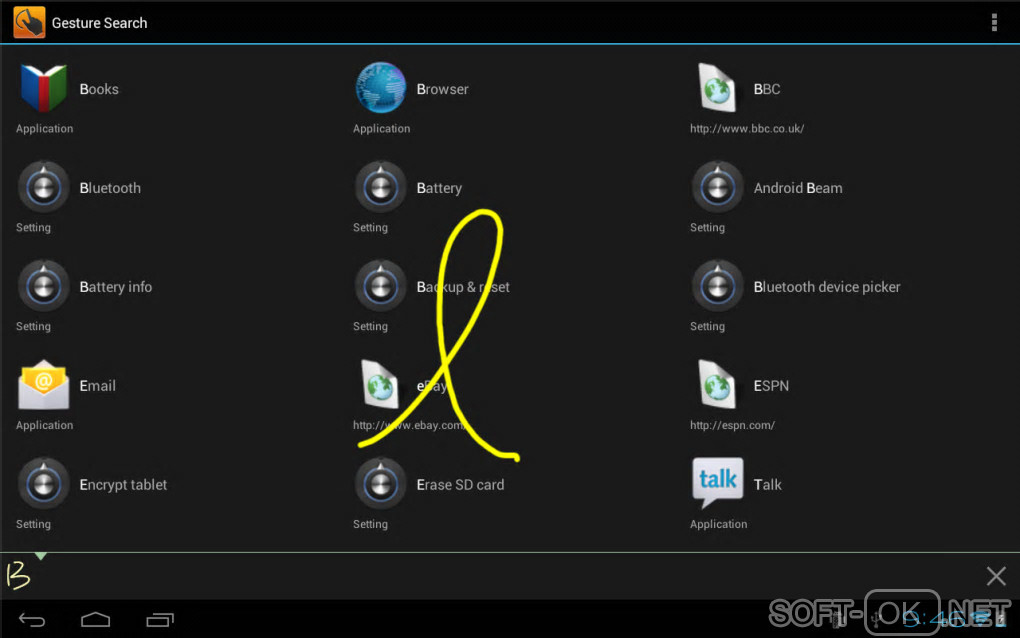Choose the Erase SD card label
1020x638 pixels.
460,485
